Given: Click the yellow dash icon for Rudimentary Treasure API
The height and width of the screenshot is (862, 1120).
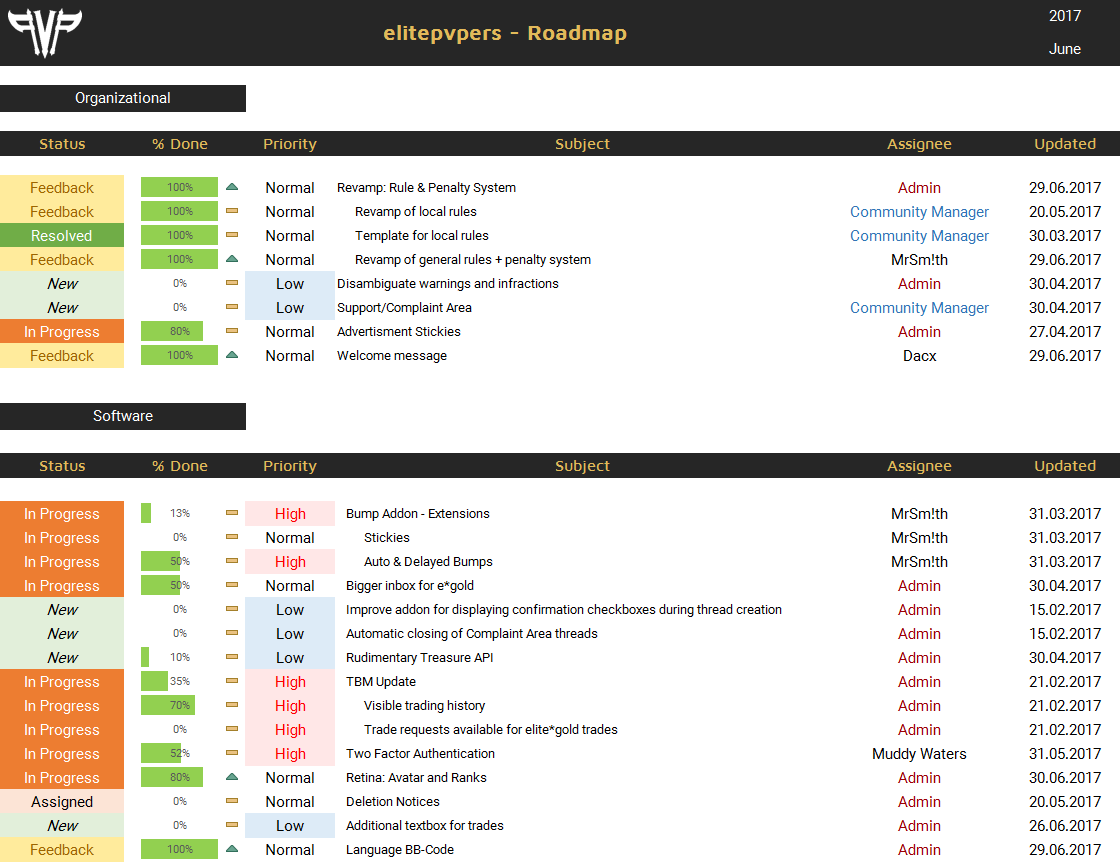Looking at the screenshot, I should tap(231, 657).
